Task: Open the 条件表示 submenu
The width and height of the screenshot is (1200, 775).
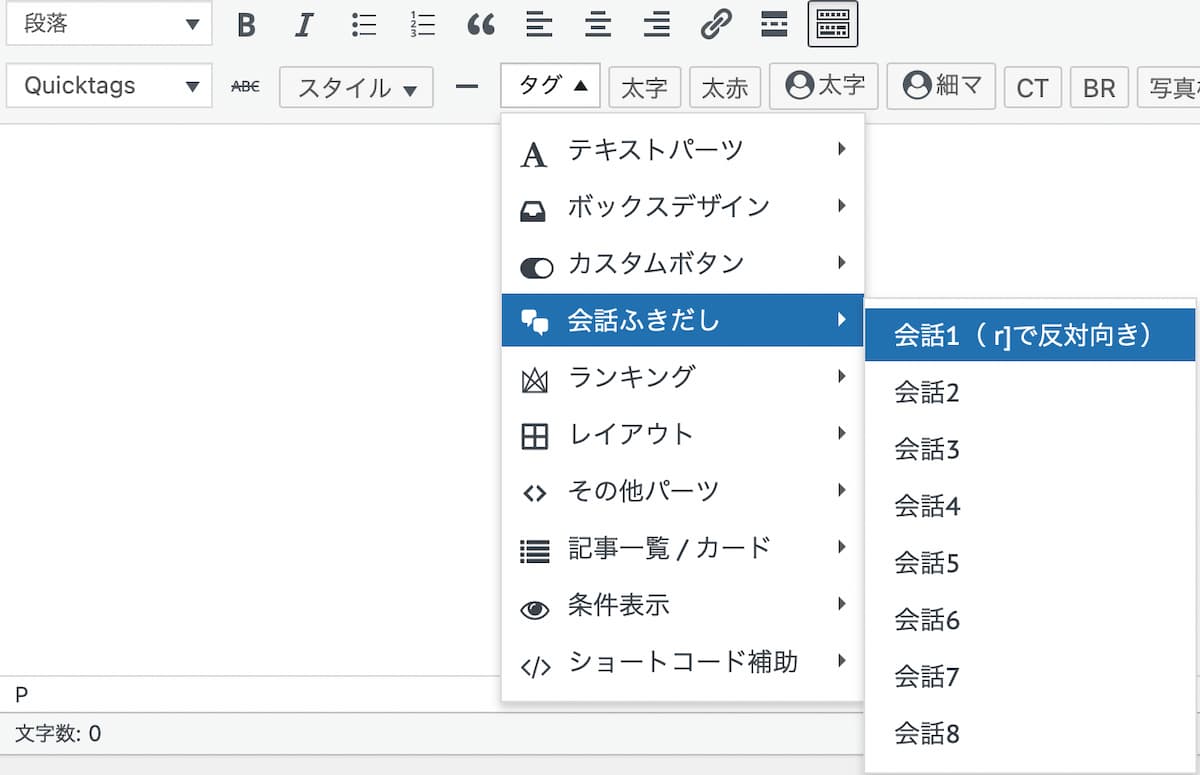Action: (683, 605)
